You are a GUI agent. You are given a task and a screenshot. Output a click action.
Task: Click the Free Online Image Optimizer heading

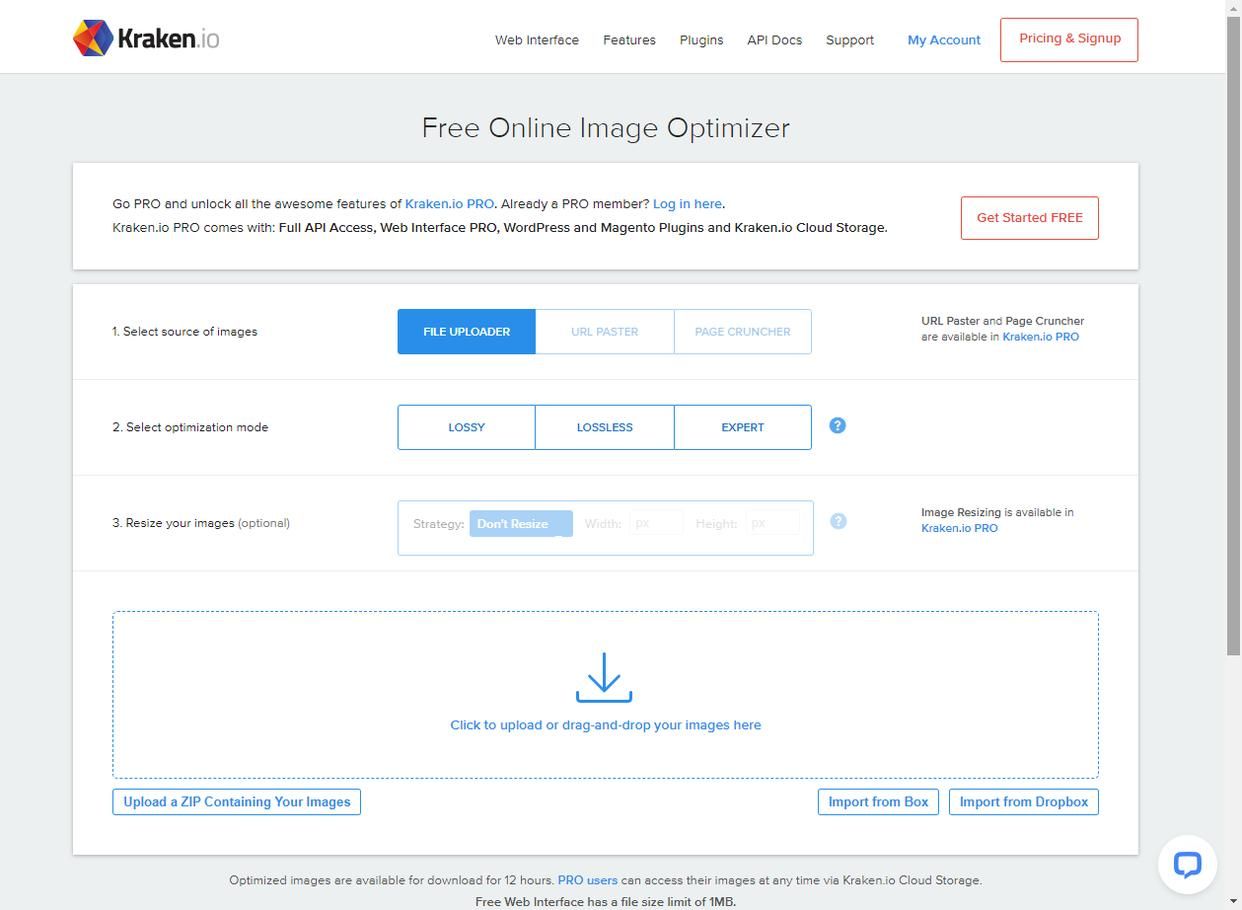(605, 128)
